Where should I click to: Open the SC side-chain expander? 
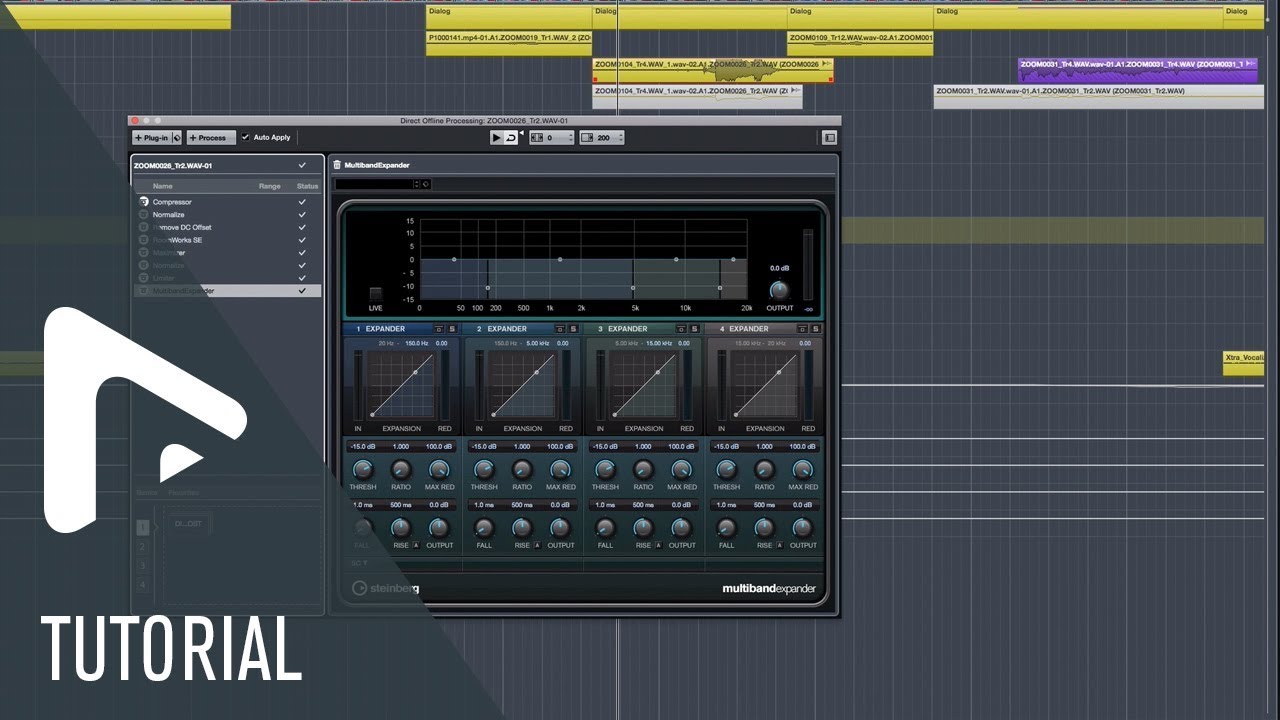tap(360, 562)
